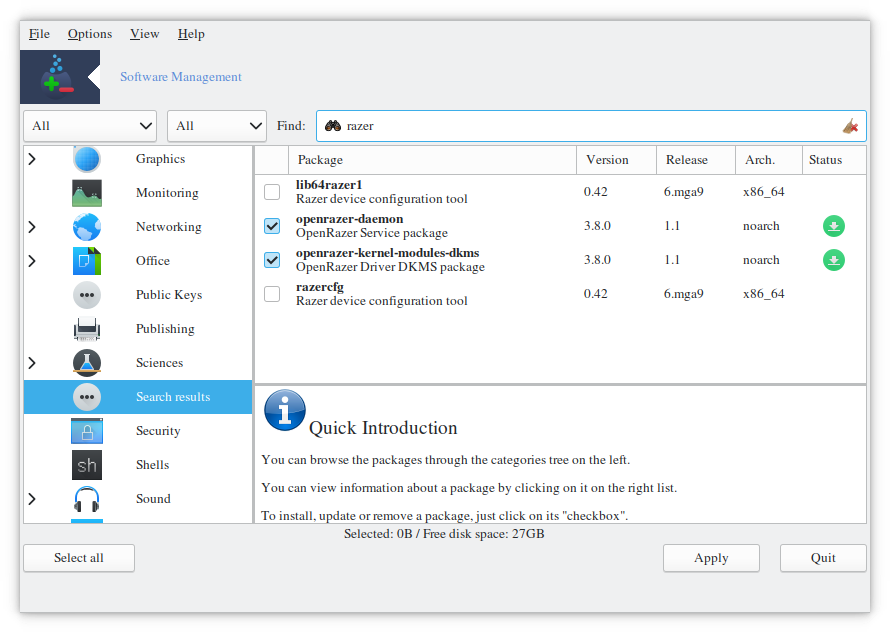The height and width of the screenshot is (633, 890).
Task: Select the Monitoring category label
Action: tap(167, 193)
